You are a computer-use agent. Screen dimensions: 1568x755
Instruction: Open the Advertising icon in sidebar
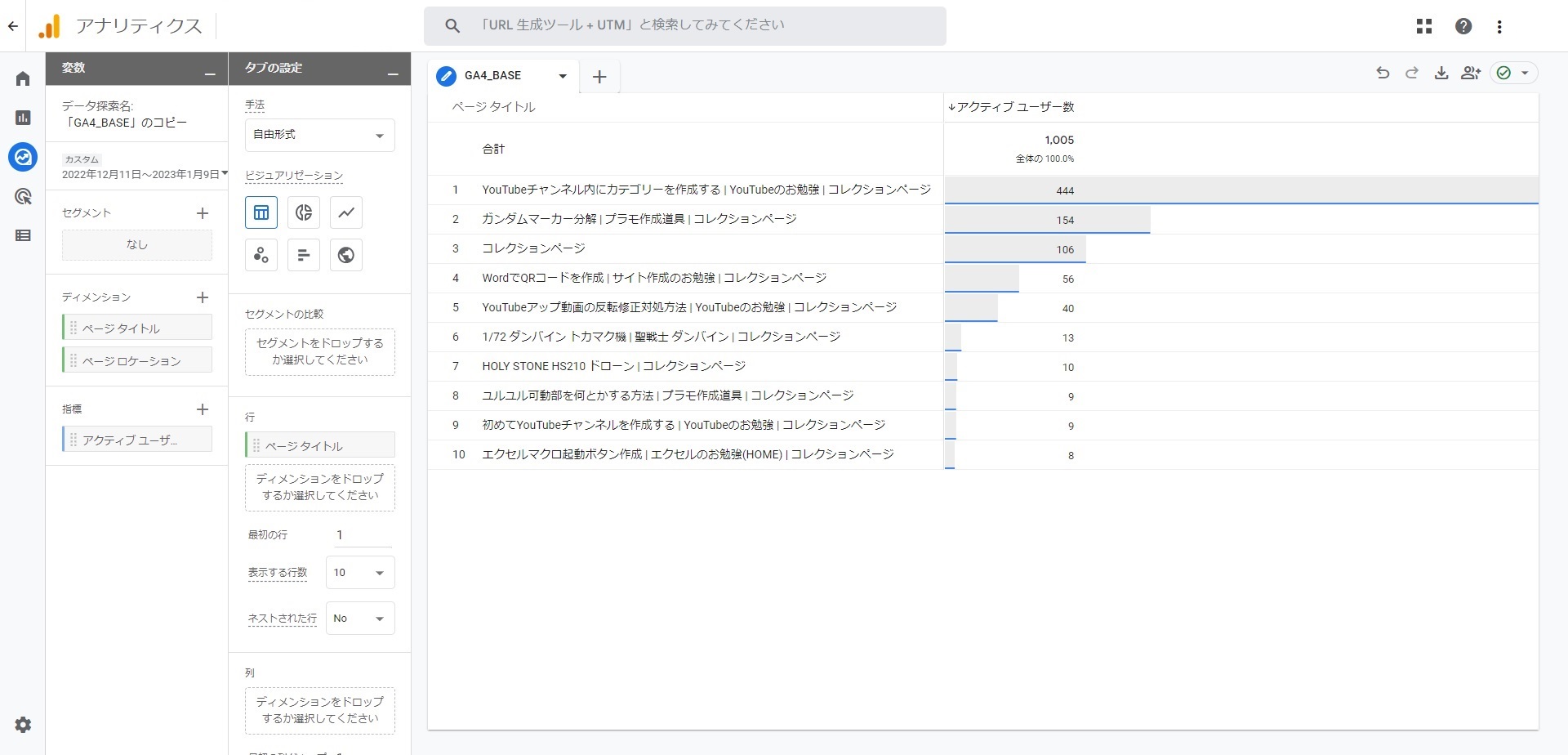coord(23,196)
